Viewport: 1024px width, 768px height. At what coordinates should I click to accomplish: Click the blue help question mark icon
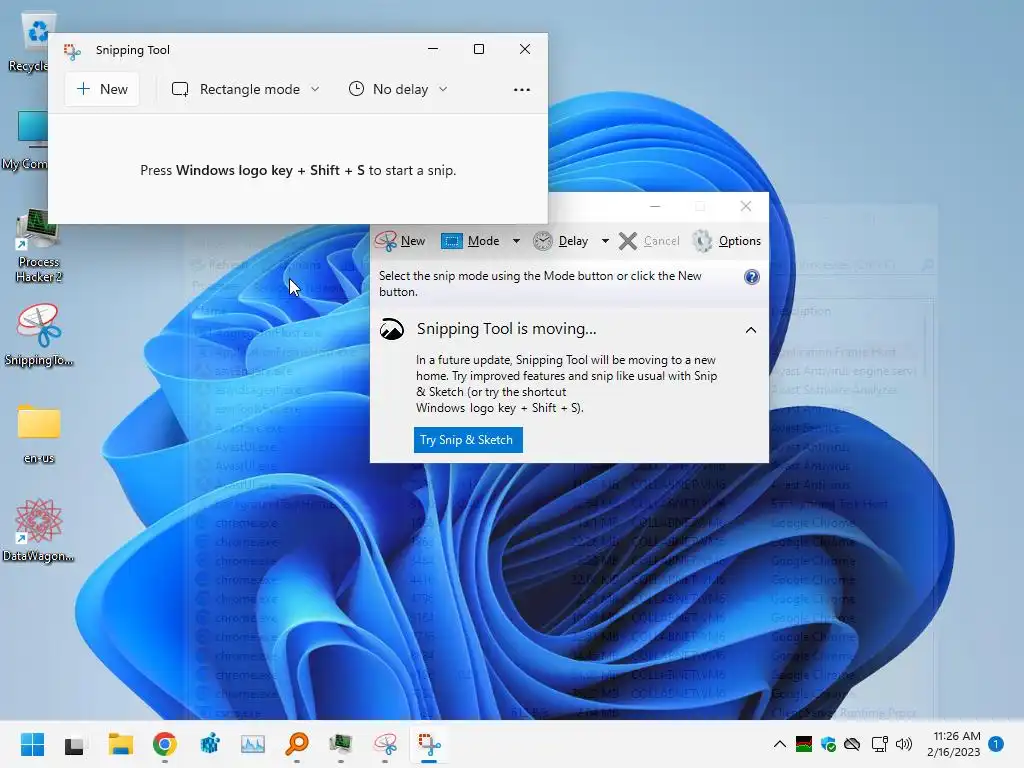pos(752,277)
